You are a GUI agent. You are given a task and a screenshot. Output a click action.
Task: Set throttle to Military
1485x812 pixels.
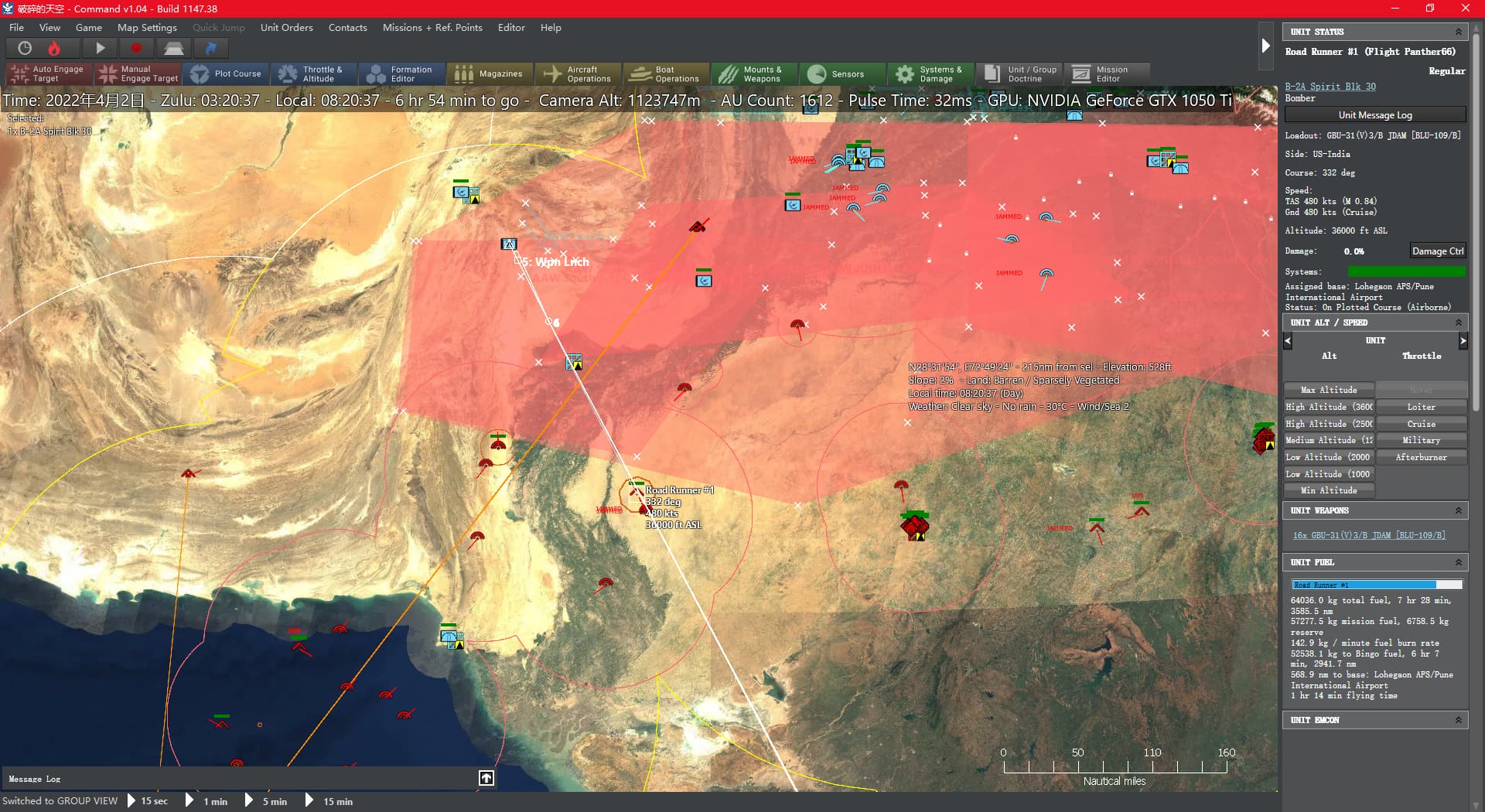[x=1422, y=440]
